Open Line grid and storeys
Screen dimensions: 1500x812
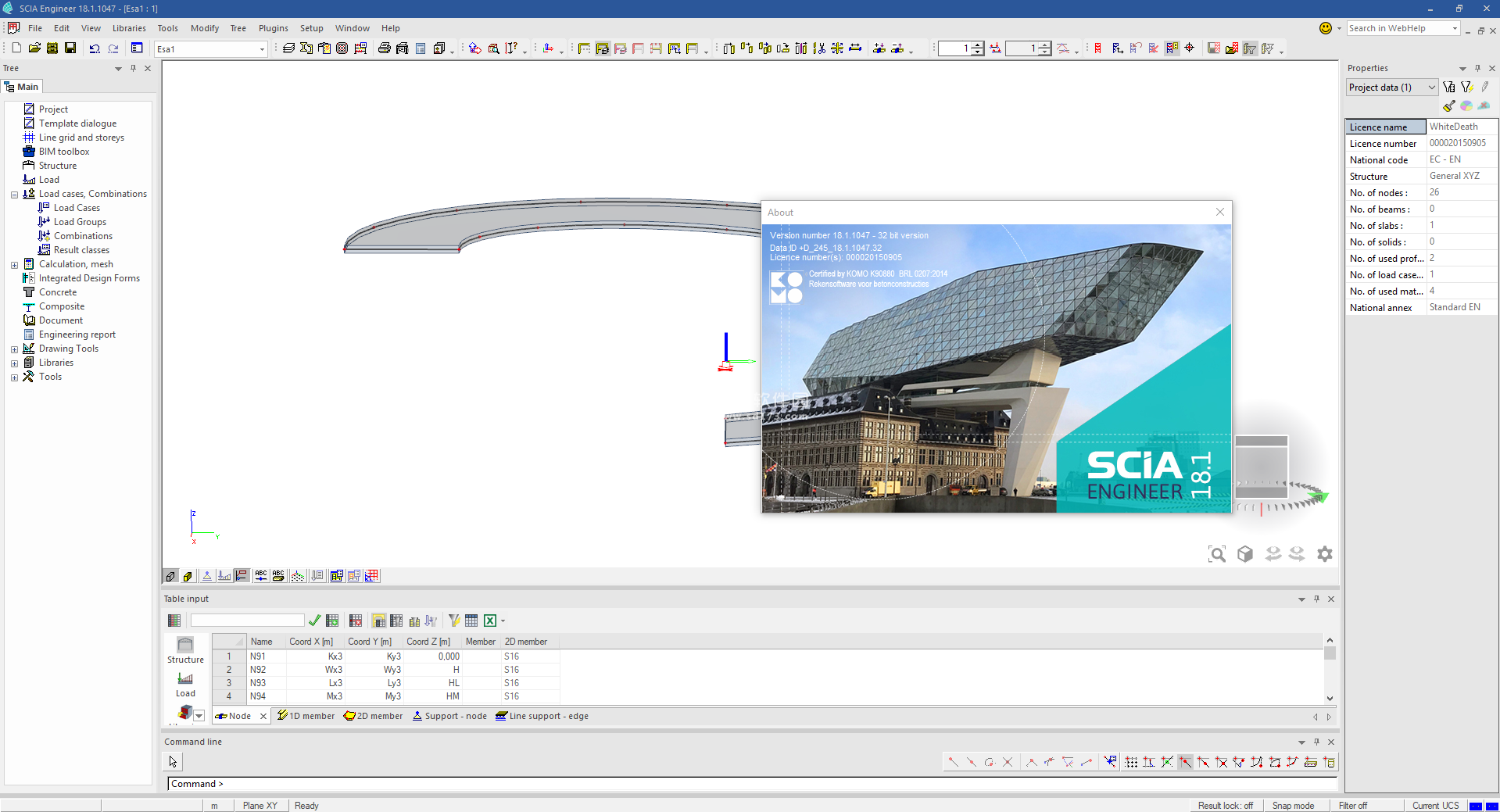click(81, 138)
